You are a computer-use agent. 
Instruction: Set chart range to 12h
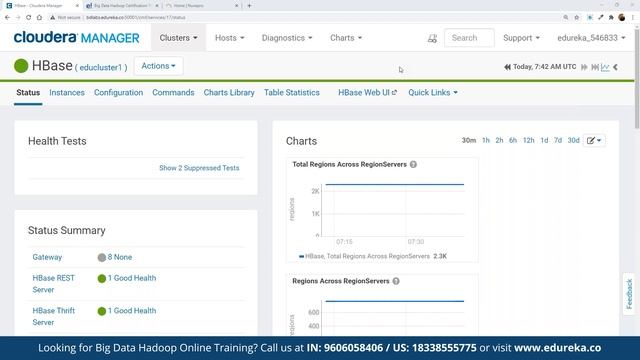click(x=529, y=140)
